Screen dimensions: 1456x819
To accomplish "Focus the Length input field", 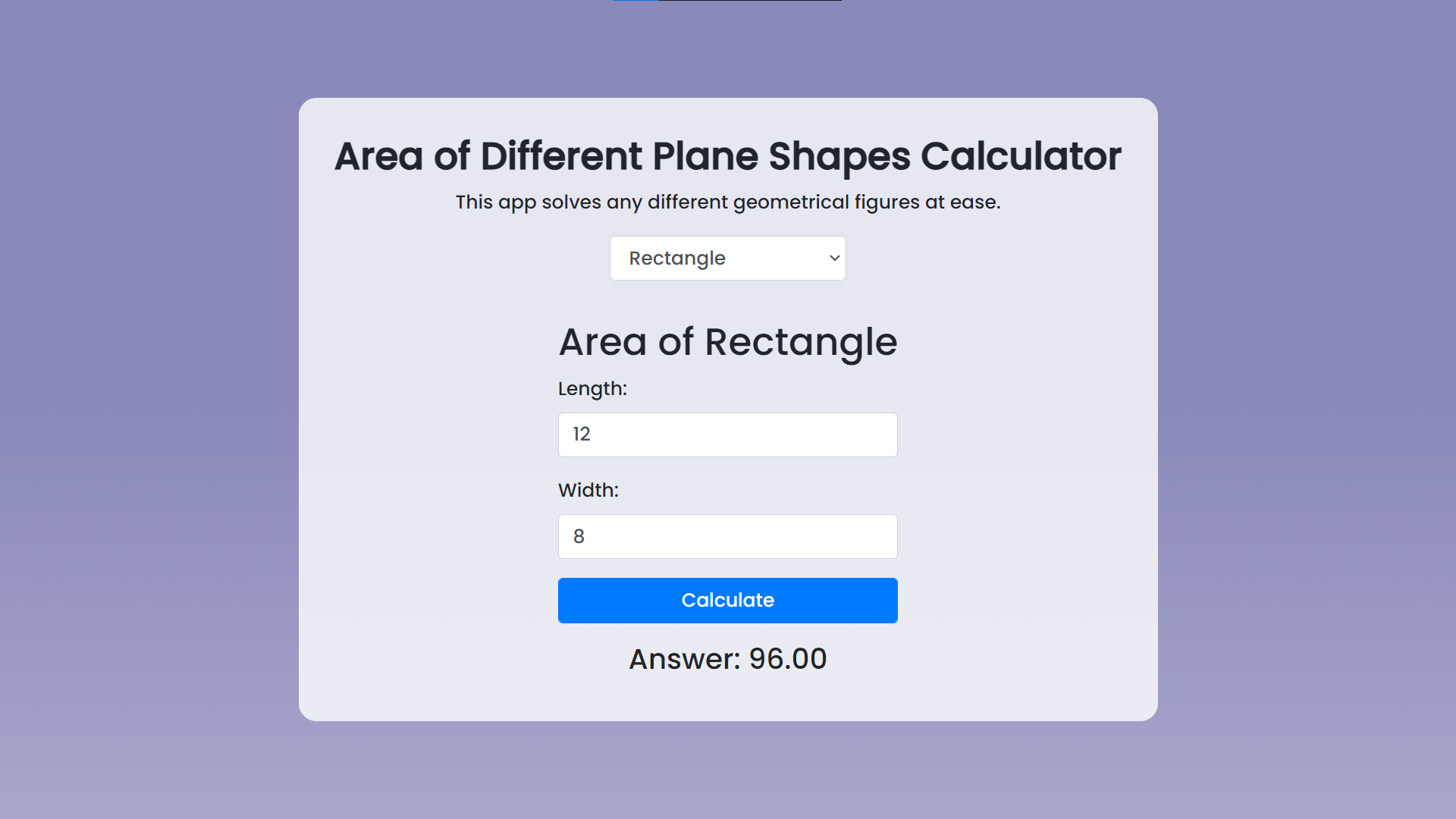I will point(727,435).
